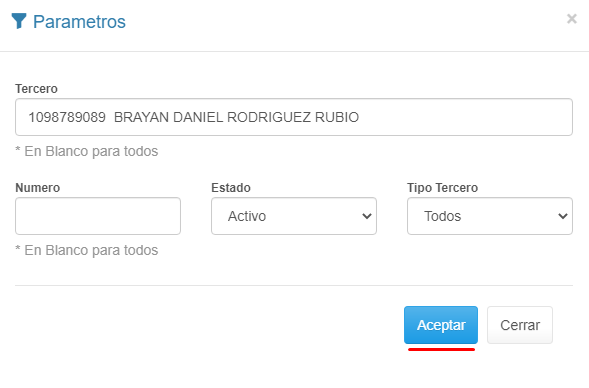Open the Estado dropdown showing Activo
This screenshot has width=589, height=388.
point(294,216)
